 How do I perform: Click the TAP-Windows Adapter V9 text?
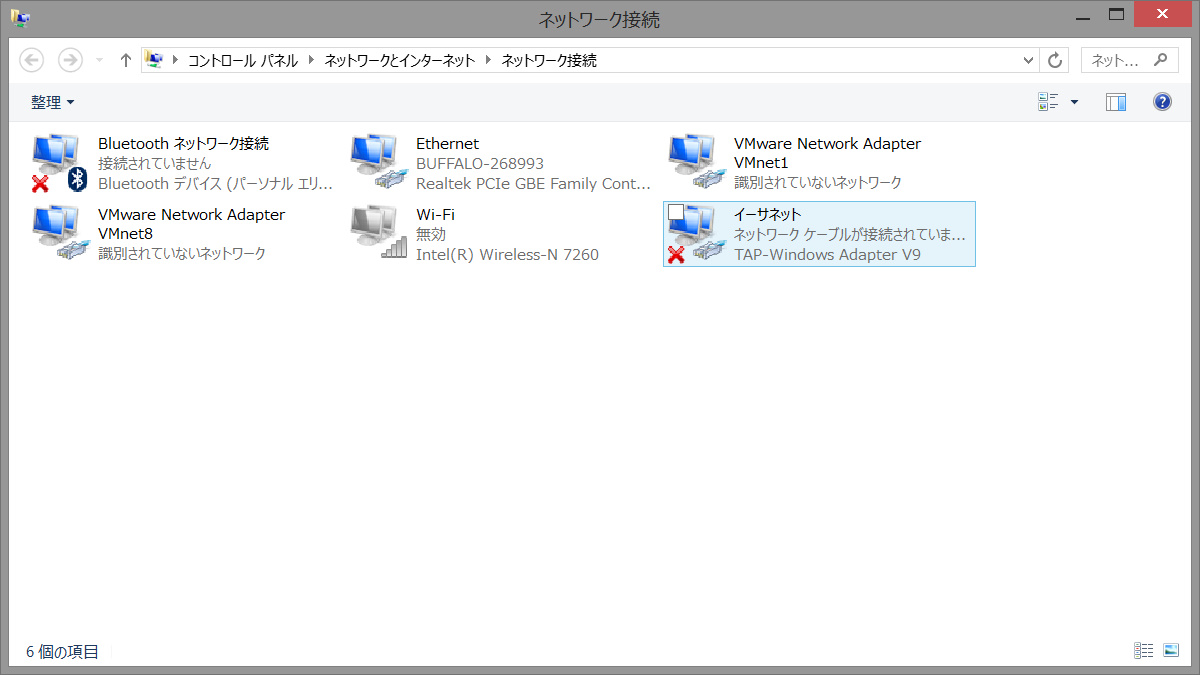click(x=827, y=255)
